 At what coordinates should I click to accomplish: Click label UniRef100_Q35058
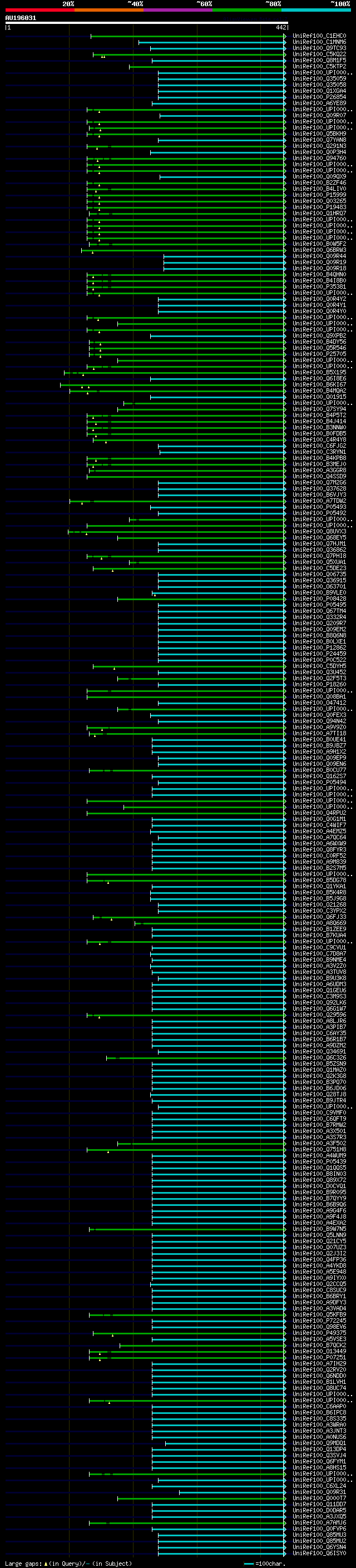point(319,85)
